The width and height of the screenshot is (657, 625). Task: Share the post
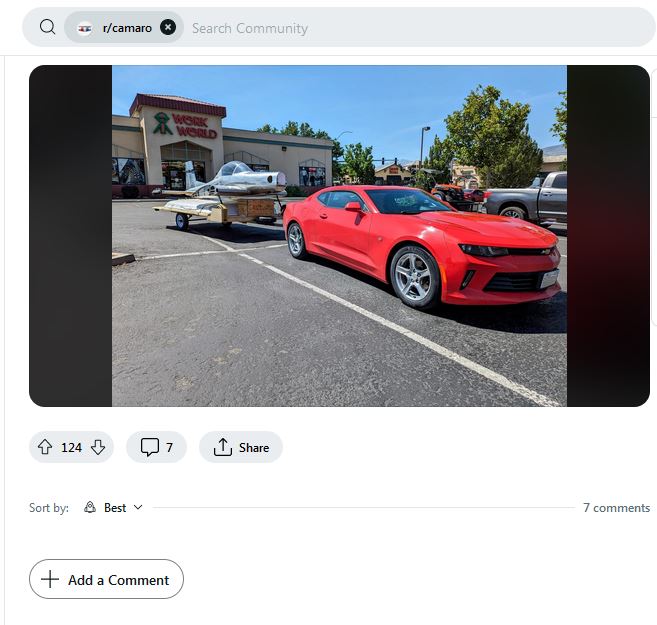[241, 447]
